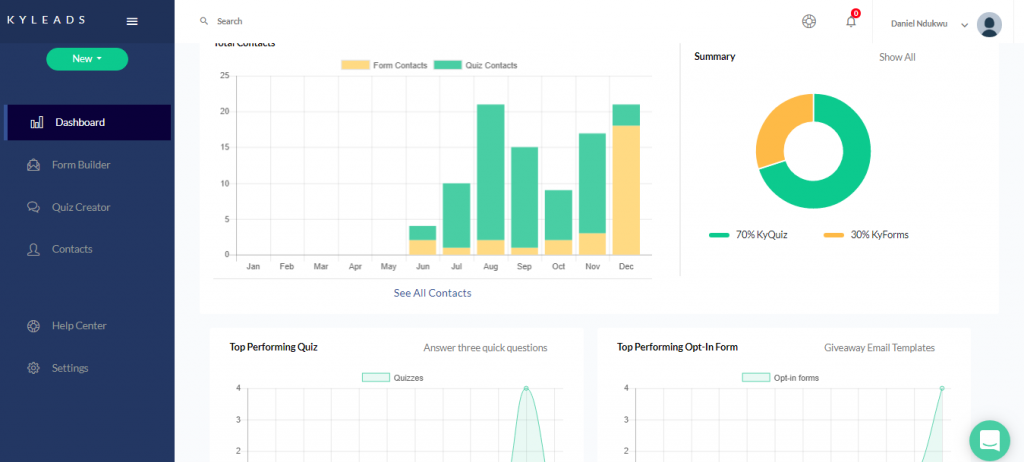
Task: Click the Quiz Creator speech bubble icon
Action: (x=33, y=207)
